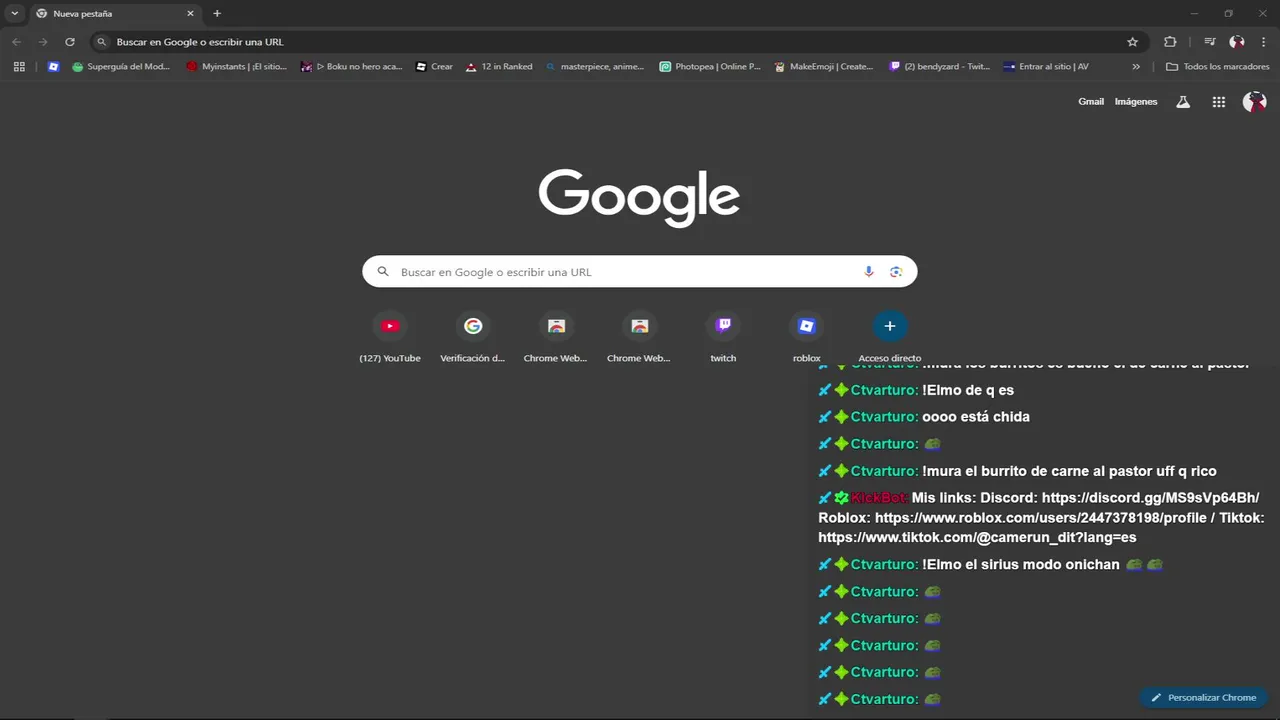Open Search Labs flask icon
This screenshot has height=720, width=1280.
tap(1183, 102)
